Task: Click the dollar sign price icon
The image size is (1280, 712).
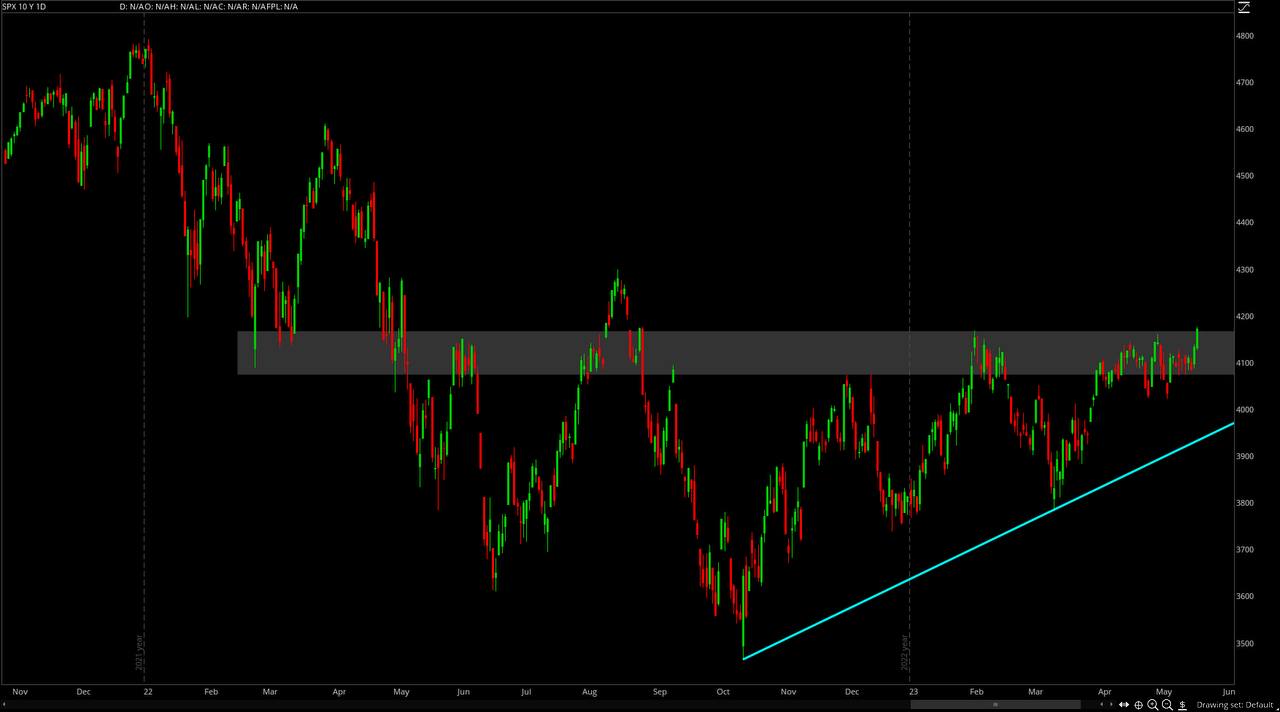Action: click(x=1182, y=705)
